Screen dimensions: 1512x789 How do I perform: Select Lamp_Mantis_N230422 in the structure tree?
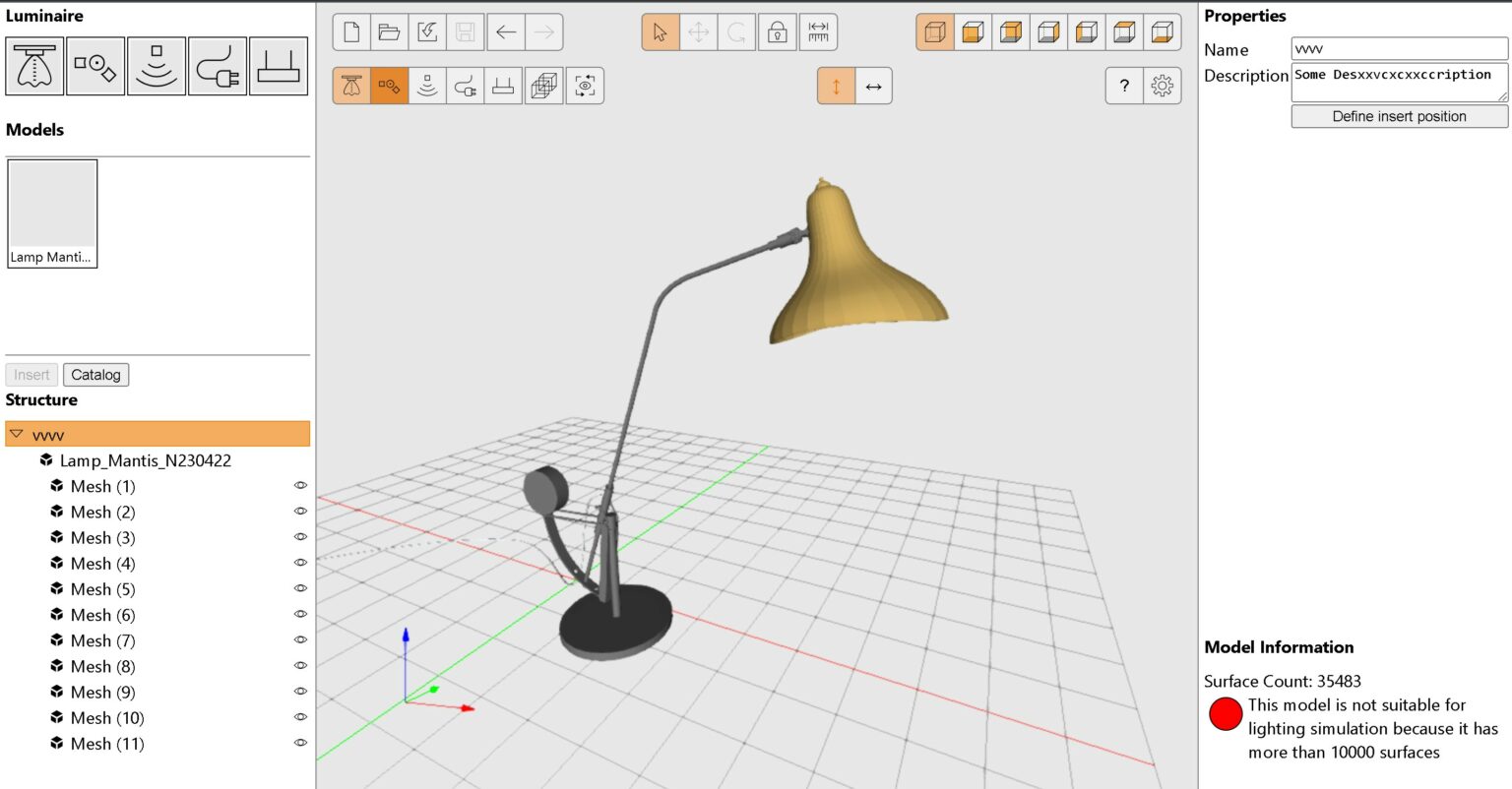pyautogui.click(x=145, y=460)
